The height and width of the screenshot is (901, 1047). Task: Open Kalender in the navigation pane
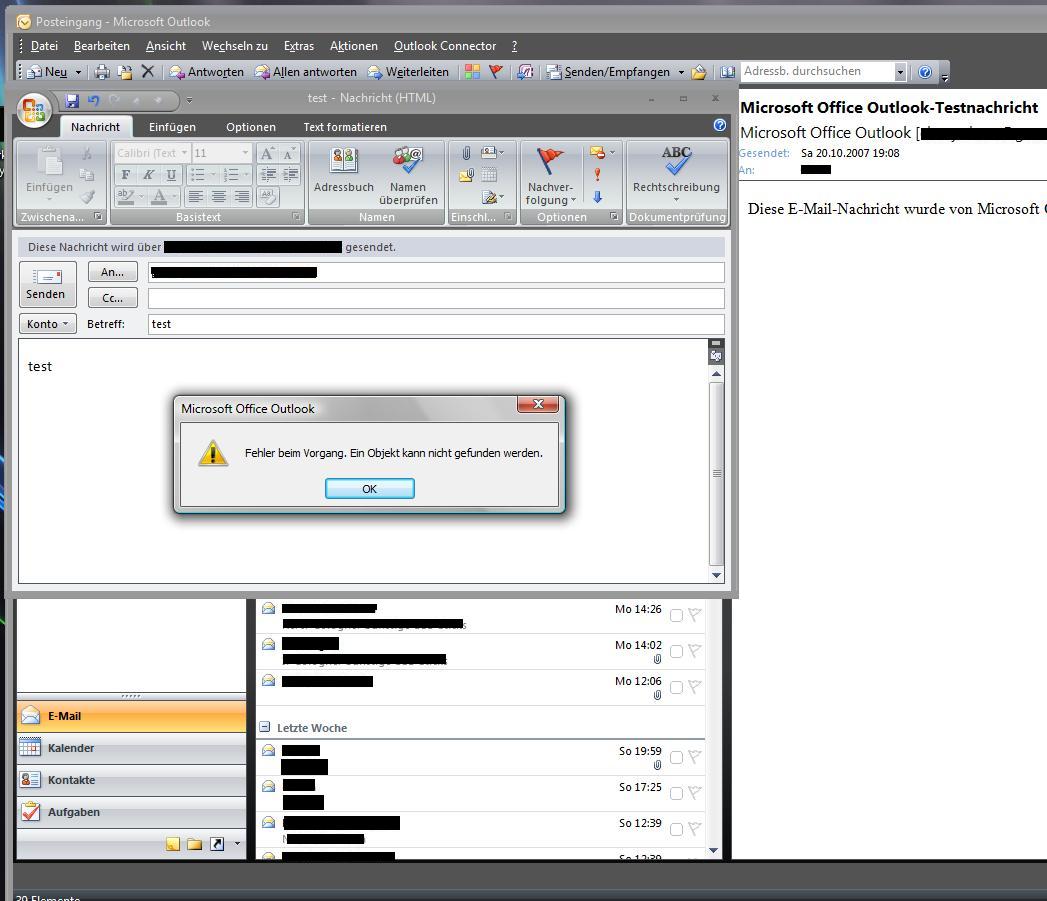[x=132, y=748]
